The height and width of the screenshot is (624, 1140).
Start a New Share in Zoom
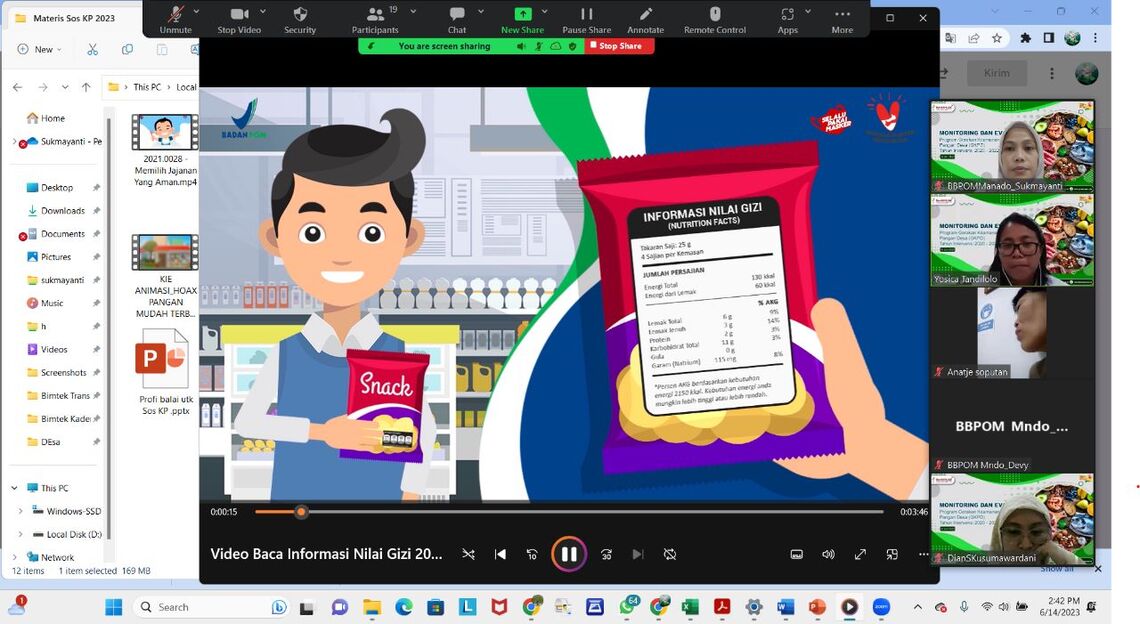click(522, 18)
